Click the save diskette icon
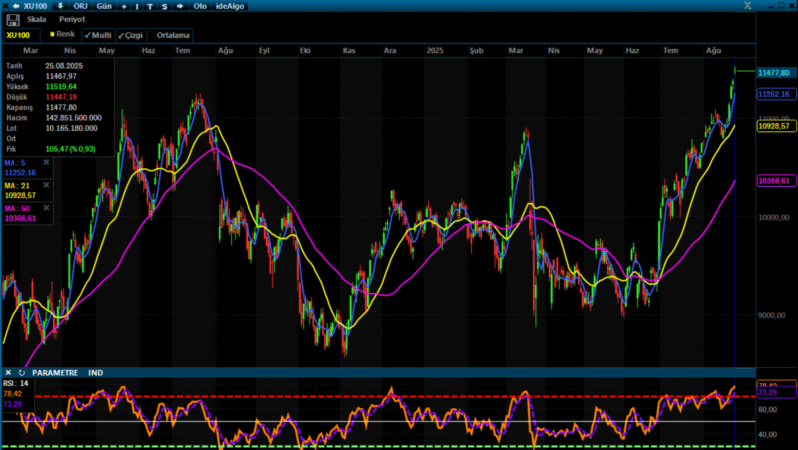 [11, 19]
